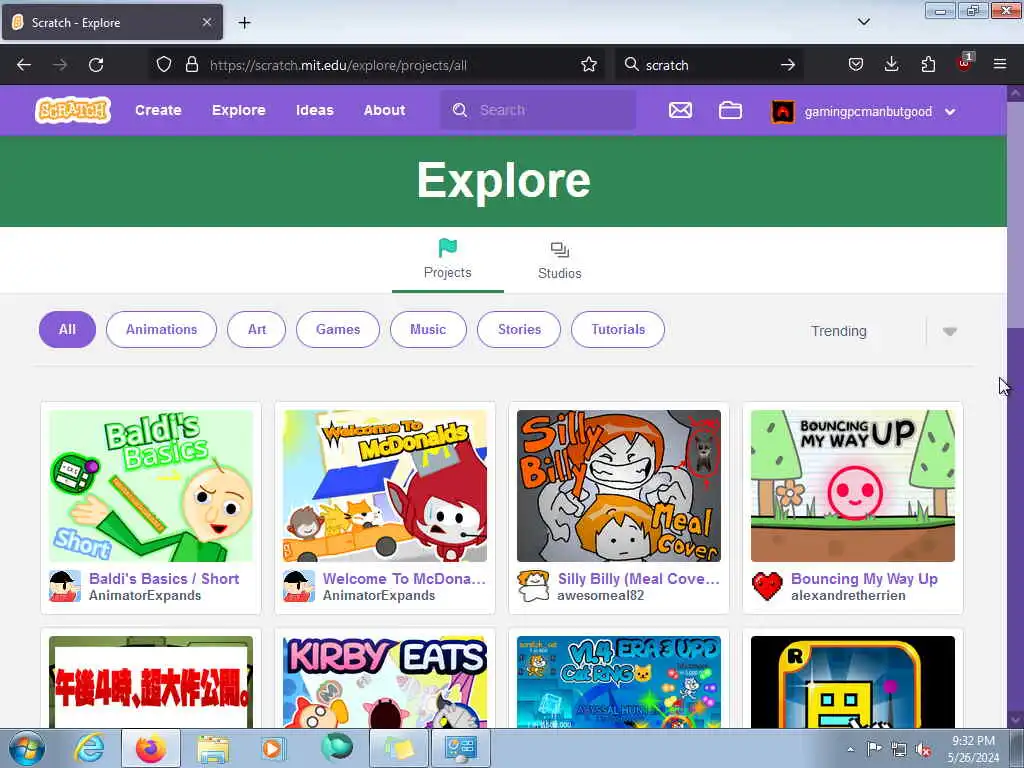Click the Scratch site Search field
Screen dimensions: 1024x768
[538, 110]
